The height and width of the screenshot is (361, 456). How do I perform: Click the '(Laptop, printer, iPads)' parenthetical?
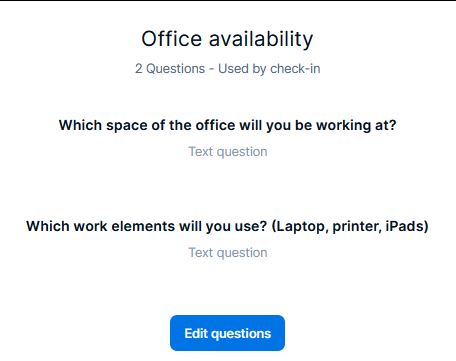pos(350,227)
